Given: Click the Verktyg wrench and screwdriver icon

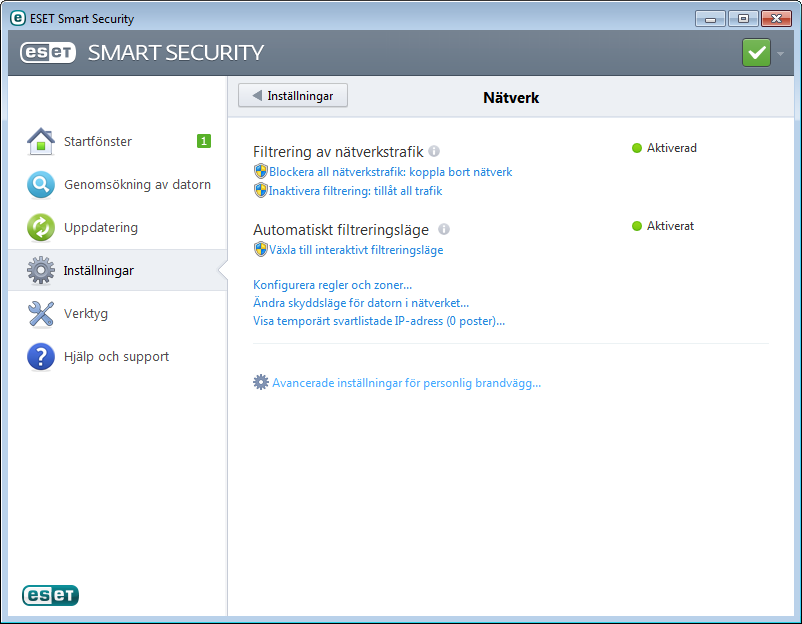Looking at the screenshot, I should pos(41,313).
